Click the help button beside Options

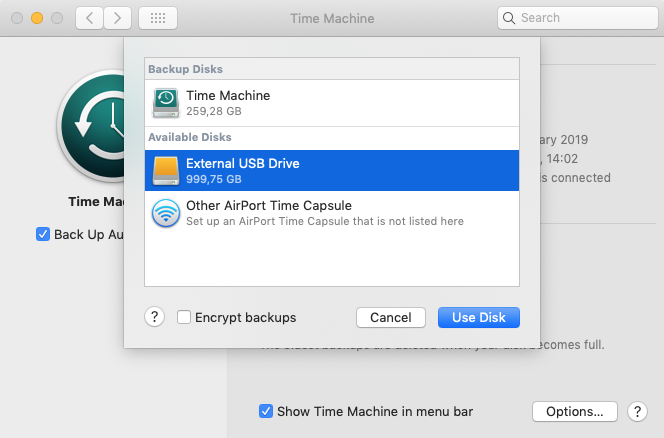(636, 411)
